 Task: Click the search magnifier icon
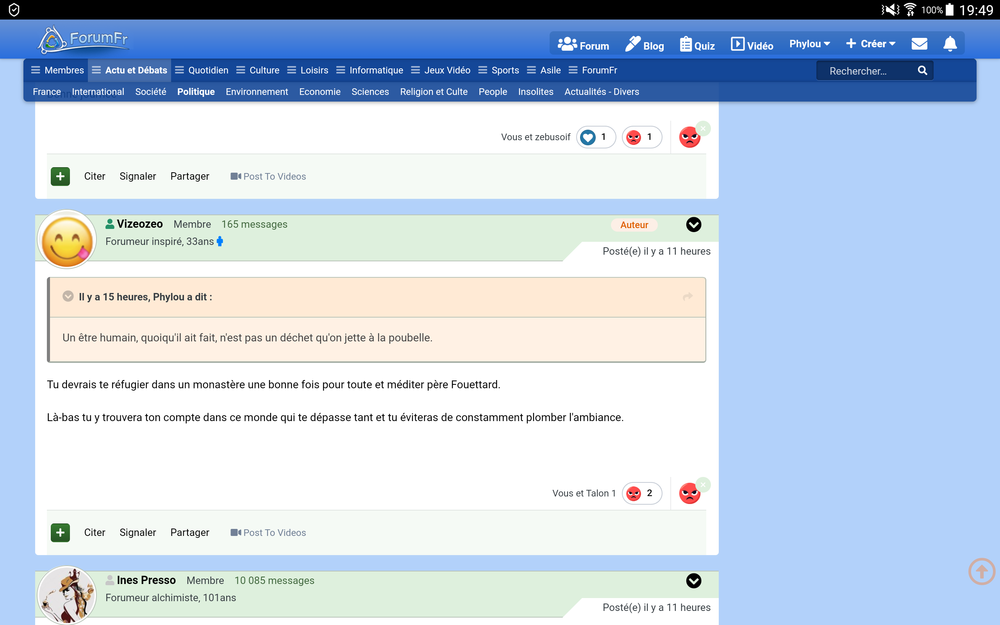click(922, 70)
